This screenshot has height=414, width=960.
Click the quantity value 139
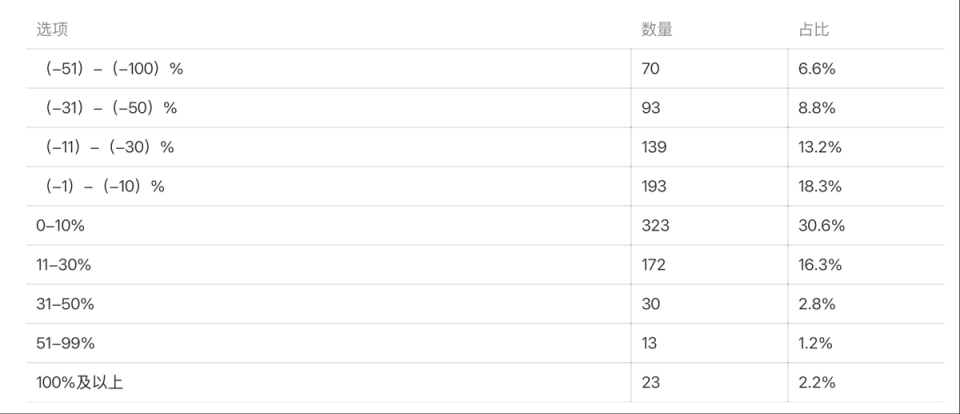coord(654,147)
